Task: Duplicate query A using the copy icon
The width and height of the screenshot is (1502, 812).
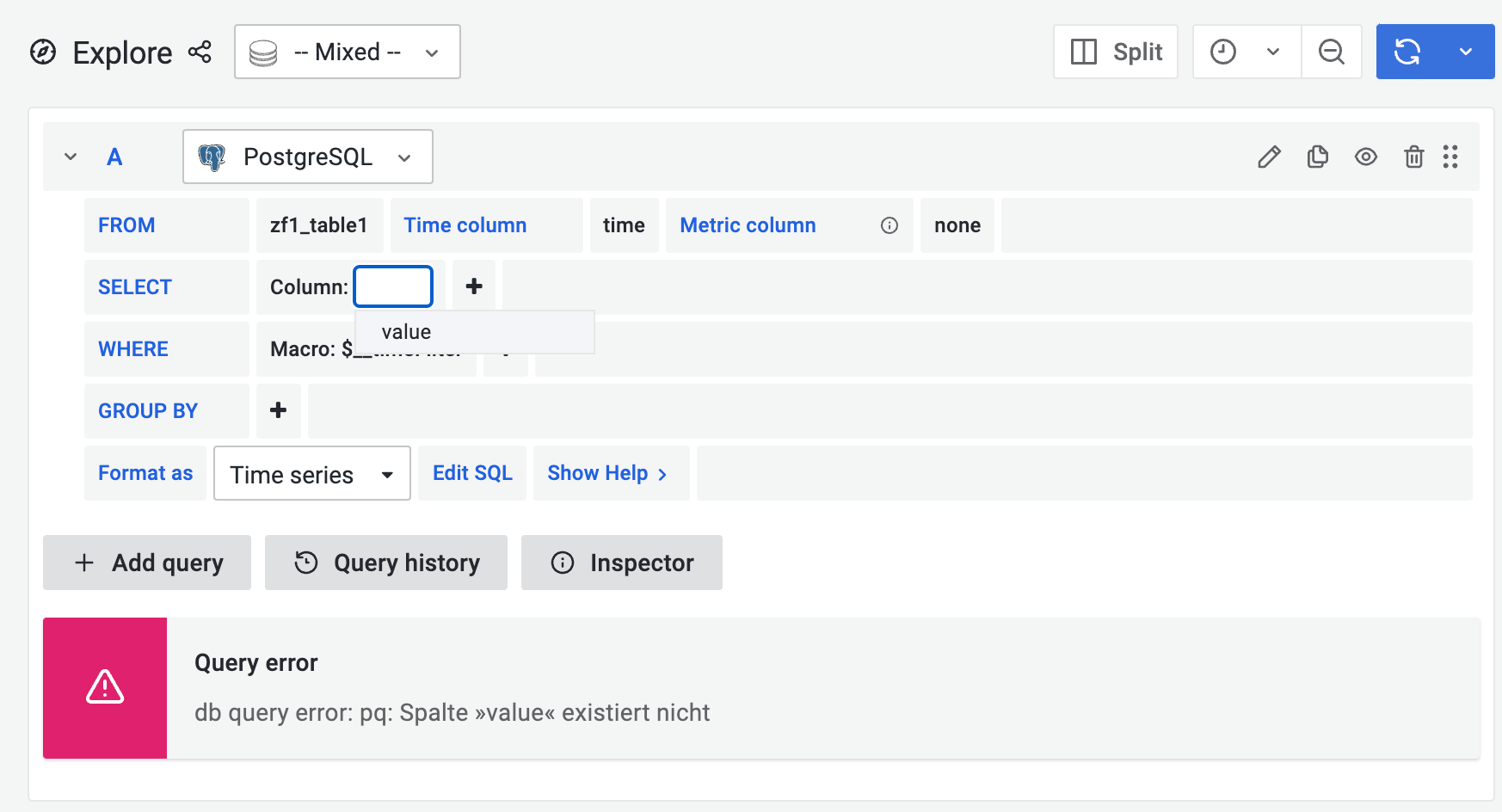Action: [x=1317, y=157]
